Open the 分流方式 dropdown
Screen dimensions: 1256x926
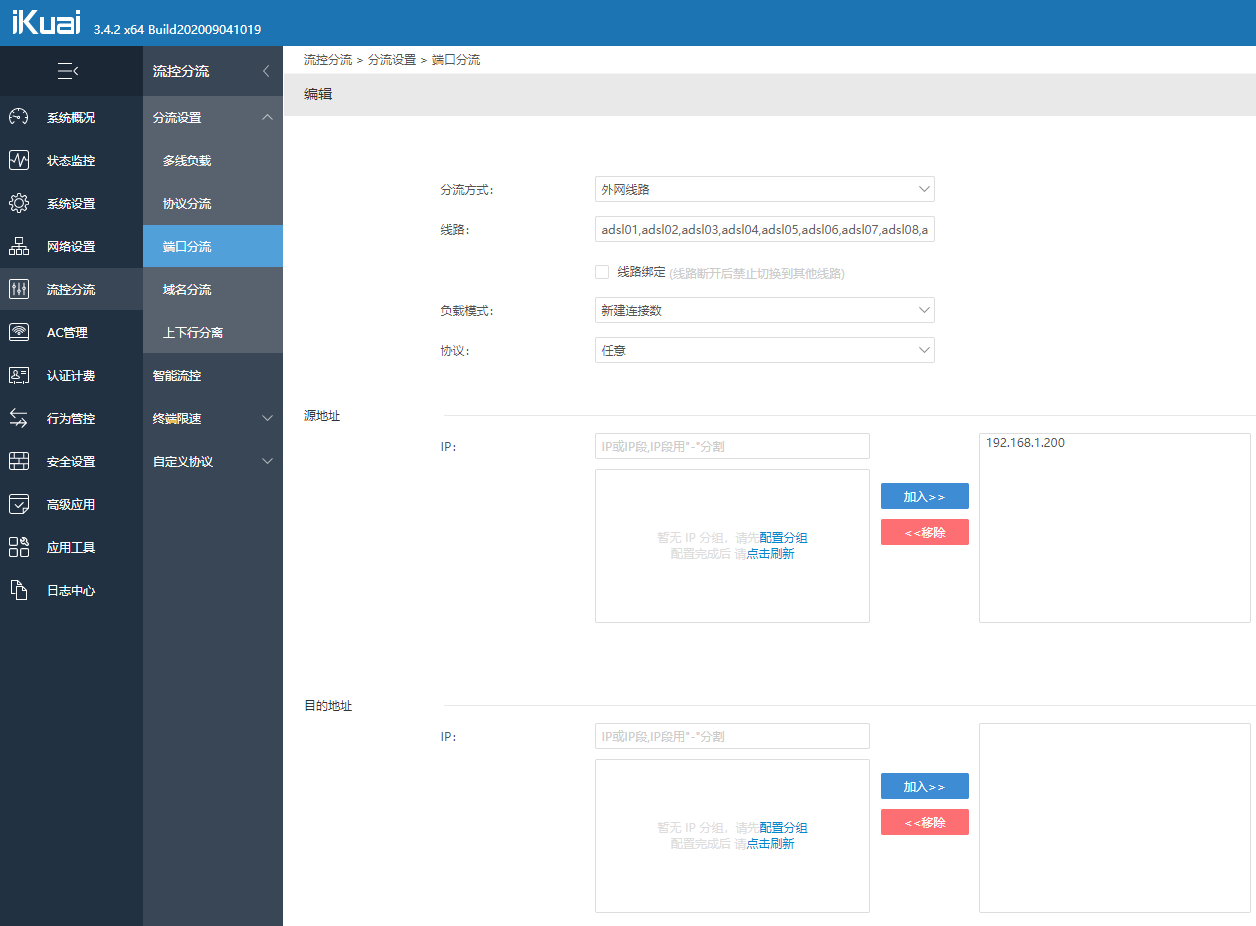(764, 189)
